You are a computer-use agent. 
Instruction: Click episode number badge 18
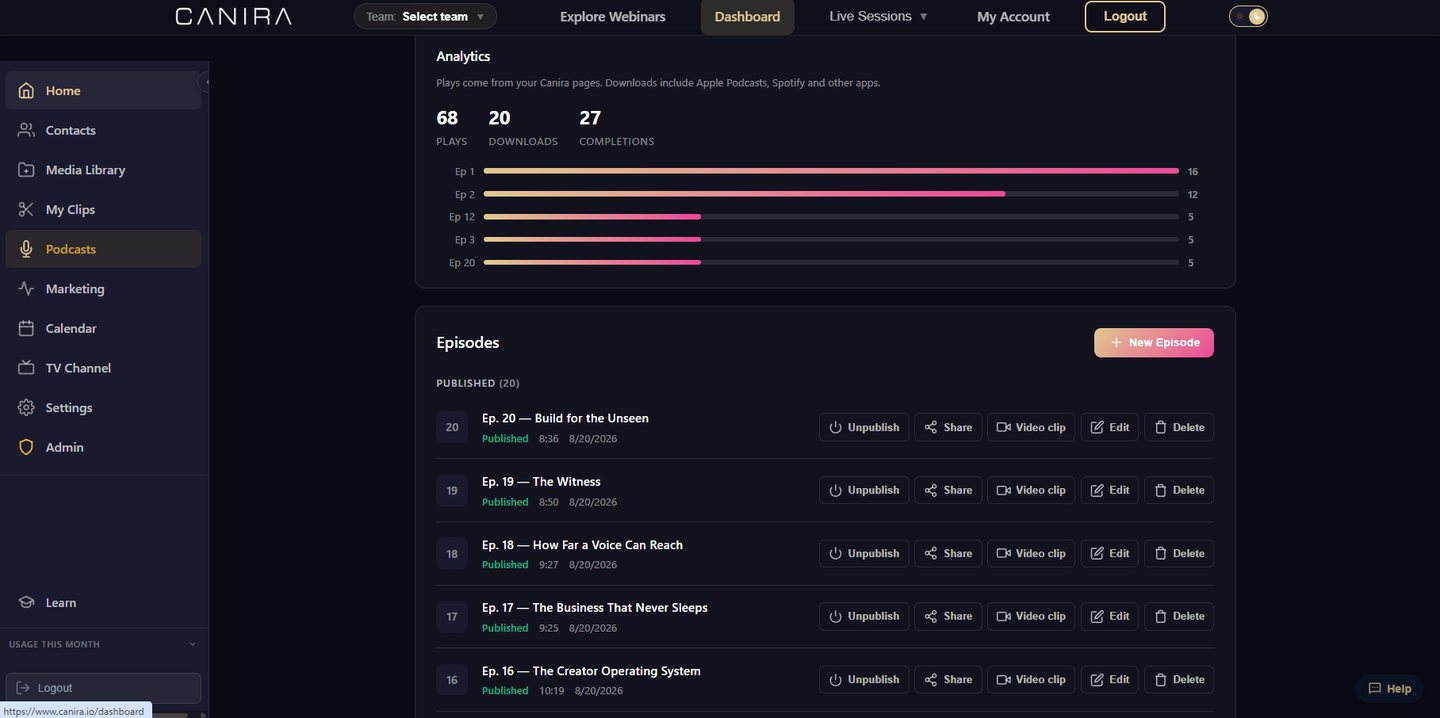click(x=452, y=554)
